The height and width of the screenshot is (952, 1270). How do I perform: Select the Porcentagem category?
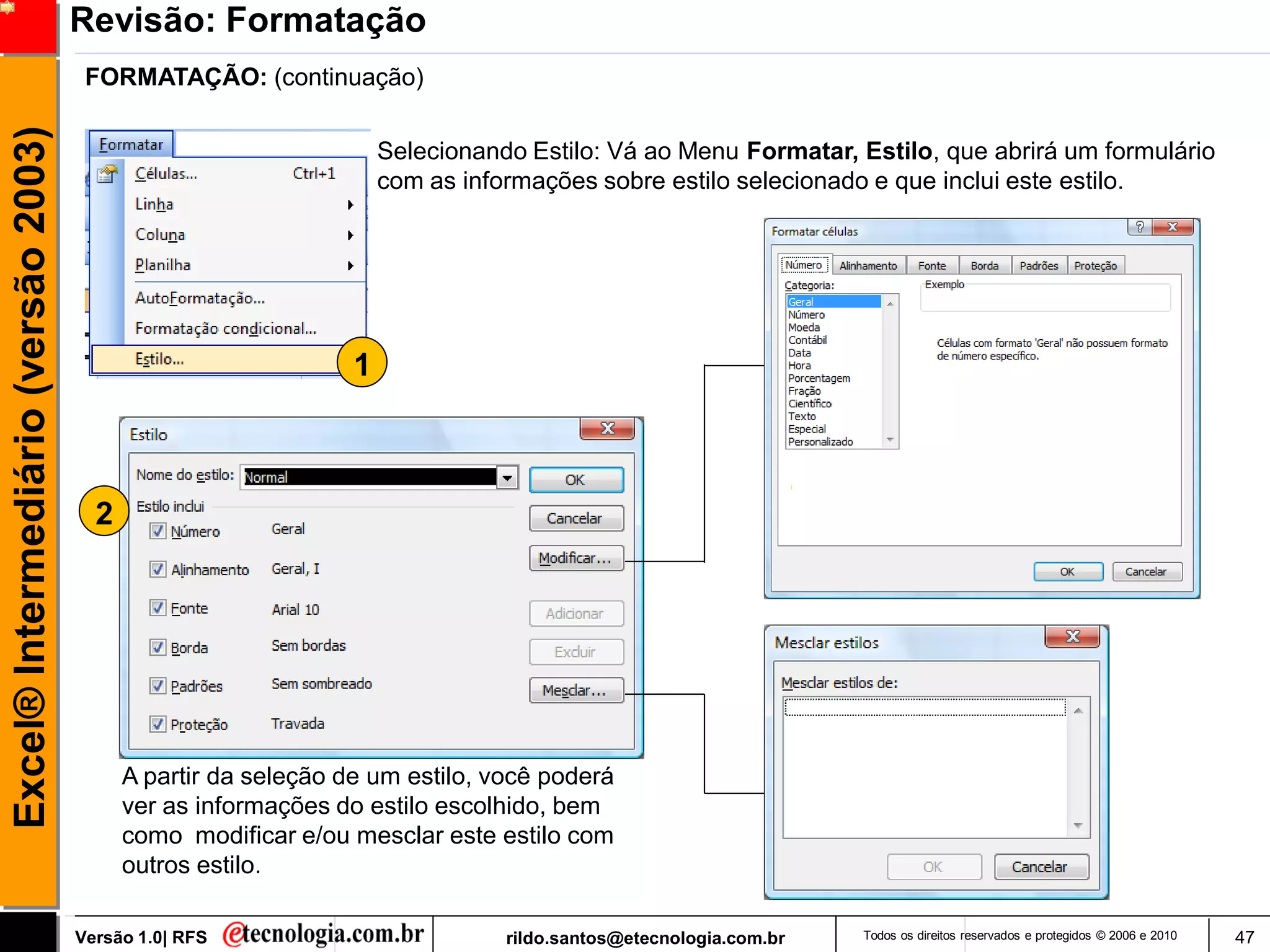click(x=833, y=378)
